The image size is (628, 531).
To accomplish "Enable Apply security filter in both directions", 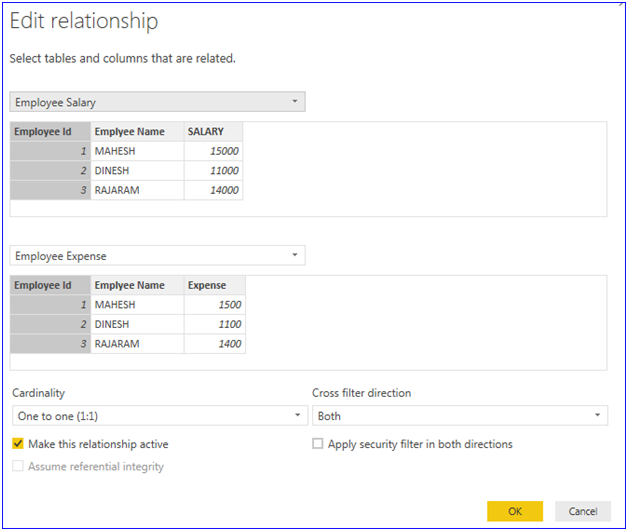I will pyautogui.click(x=319, y=444).
